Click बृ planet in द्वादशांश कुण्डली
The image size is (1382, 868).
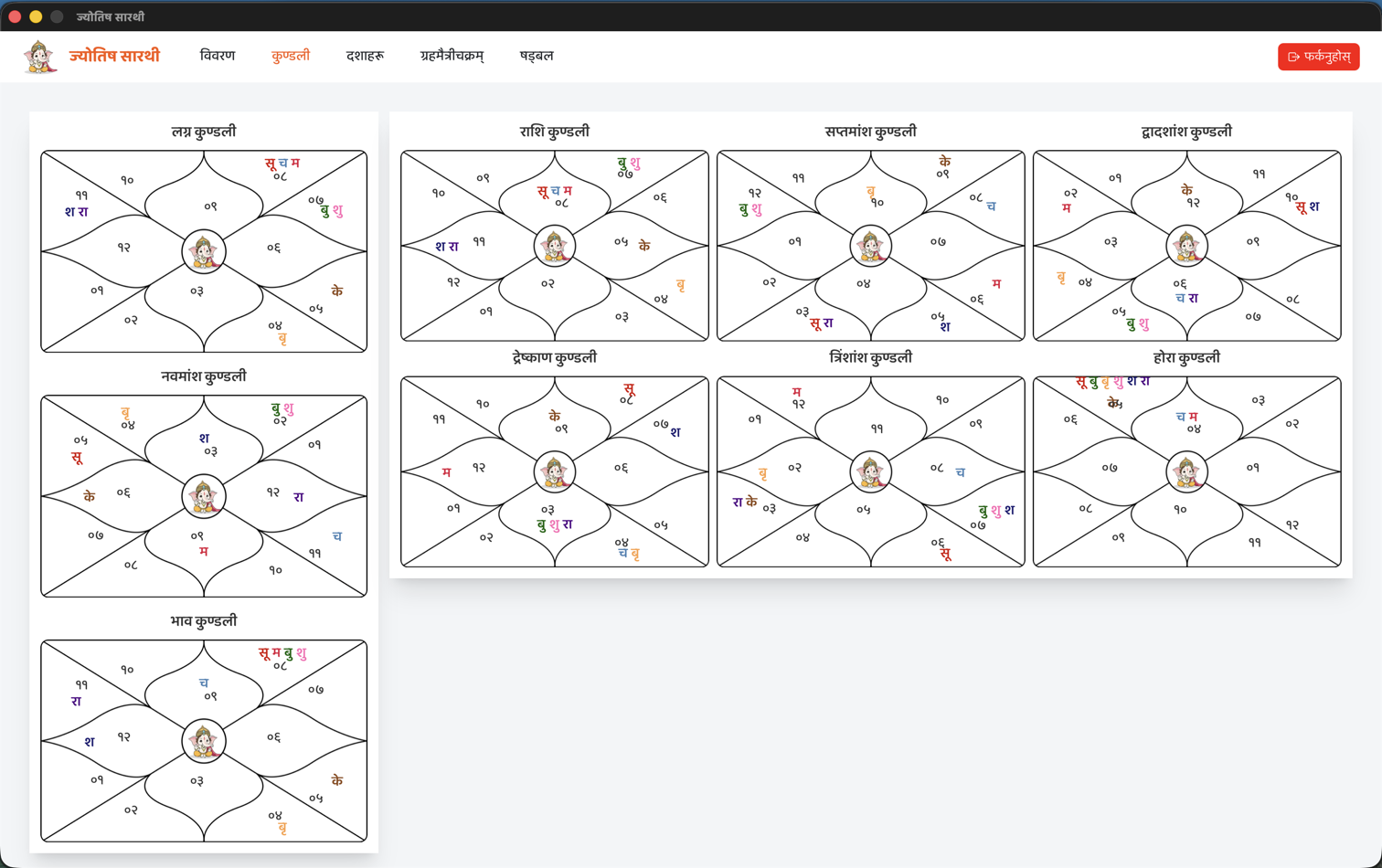point(1061,277)
